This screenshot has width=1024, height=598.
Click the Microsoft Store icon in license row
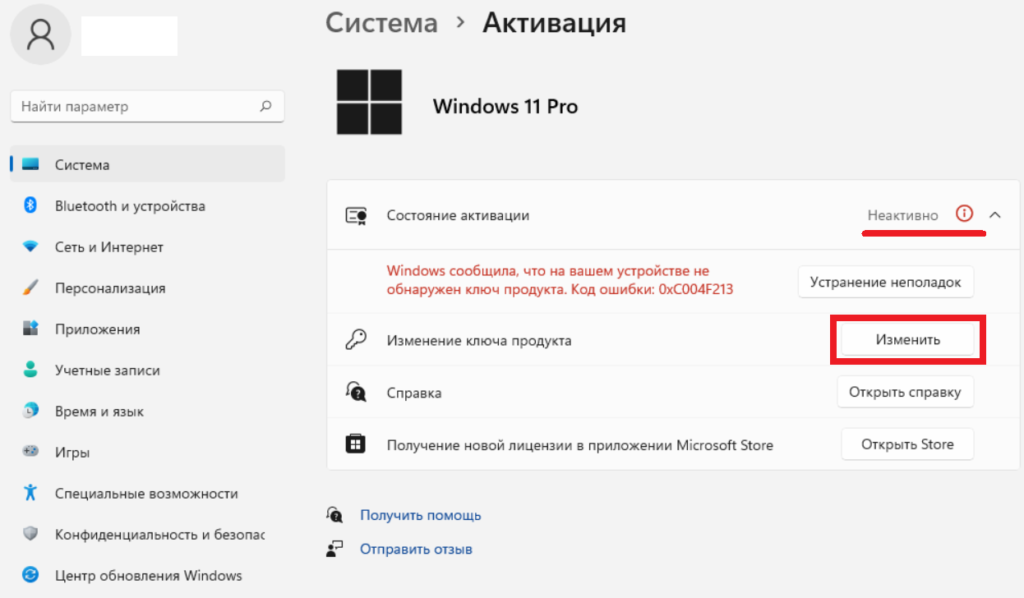coord(355,444)
